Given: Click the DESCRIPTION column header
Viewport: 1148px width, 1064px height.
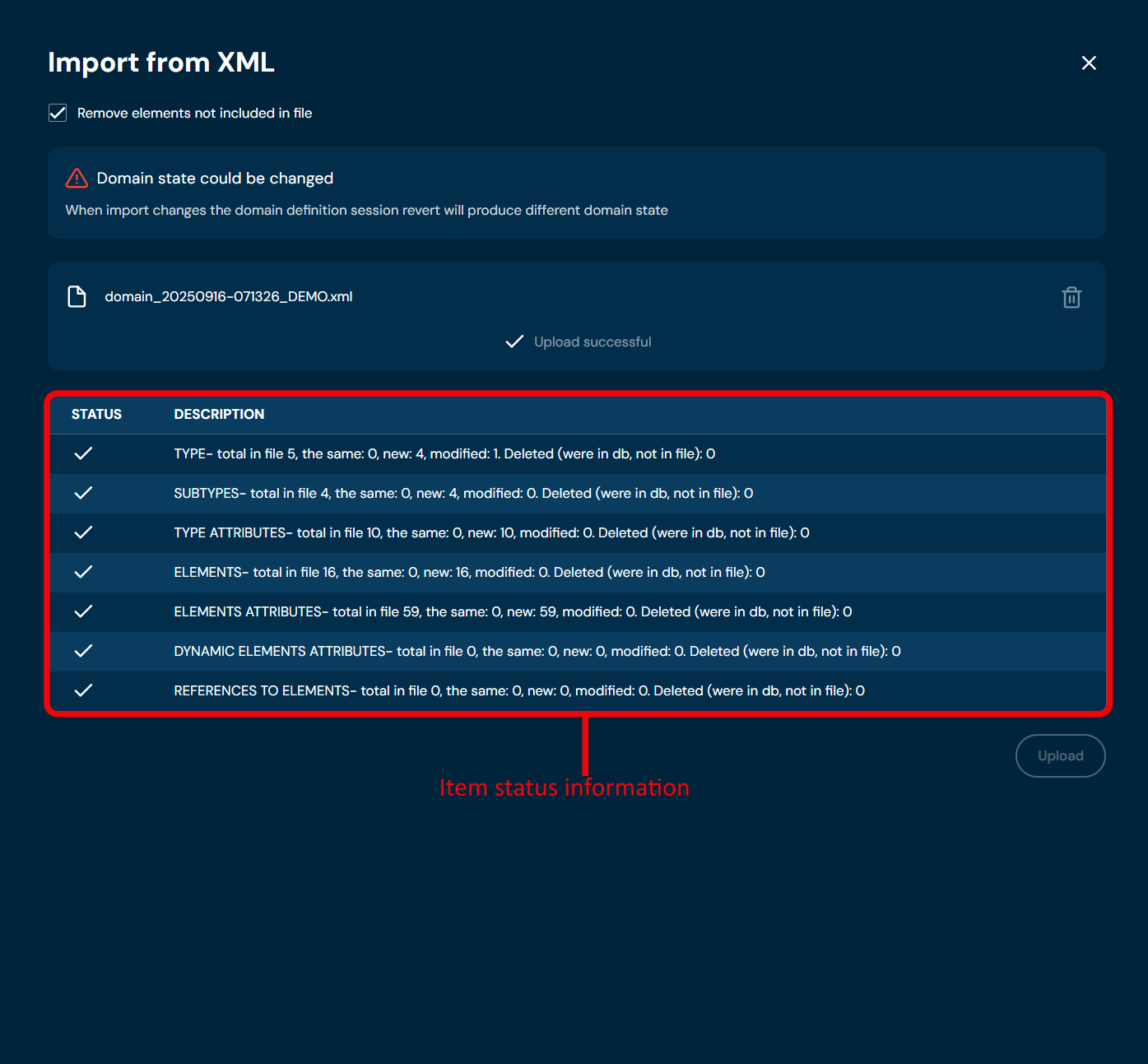Looking at the screenshot, I should [219, 414].
